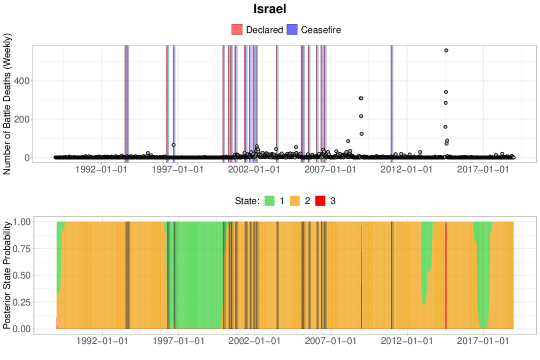The width and height of the screenshot is (540, 360).
Task: Click the large green region between 1997 and 2000
Action: tap(198, 275)
